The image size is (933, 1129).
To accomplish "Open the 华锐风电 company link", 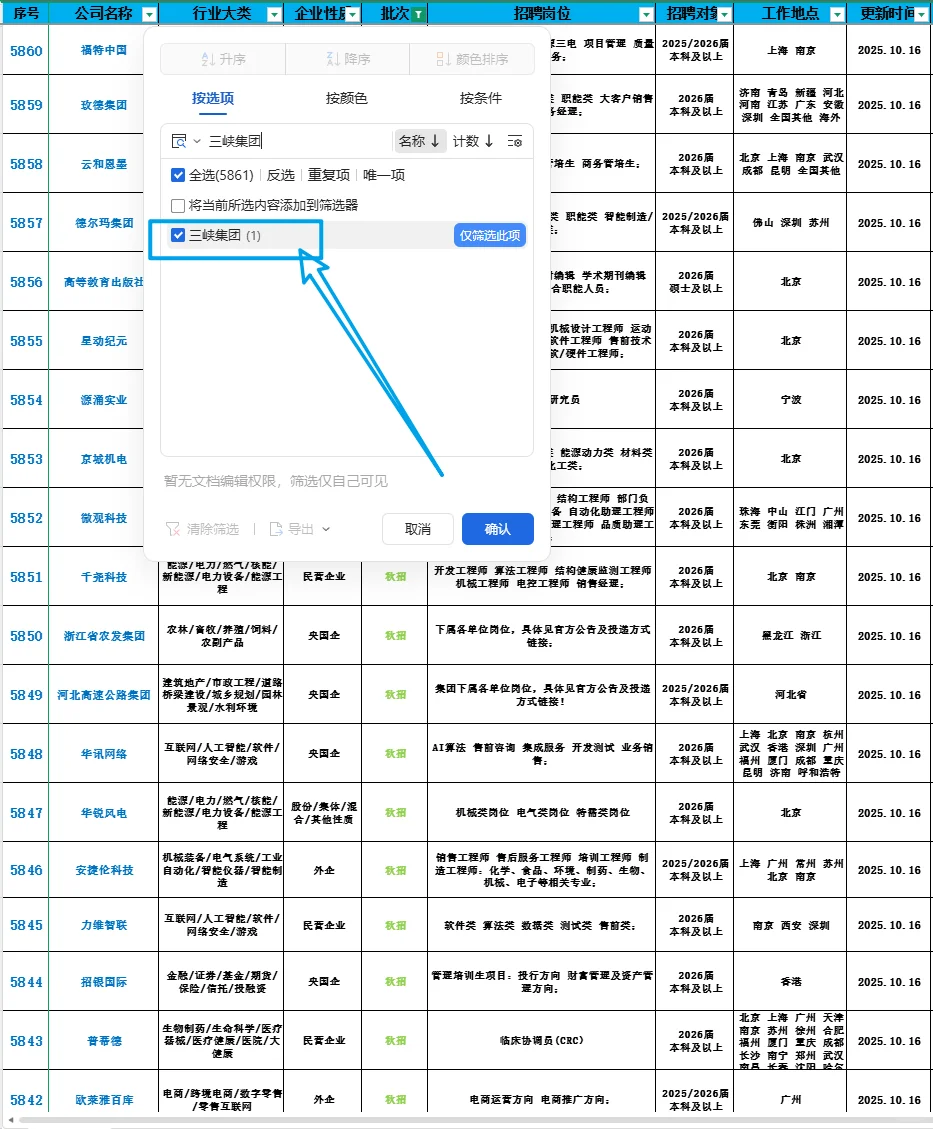I will (104, 814).
